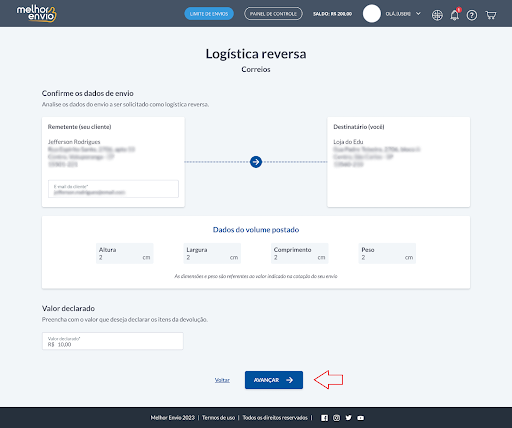Select the Saldo balance text
The width and height of the screenshot is (512, 428).
(x=332, y=14)
